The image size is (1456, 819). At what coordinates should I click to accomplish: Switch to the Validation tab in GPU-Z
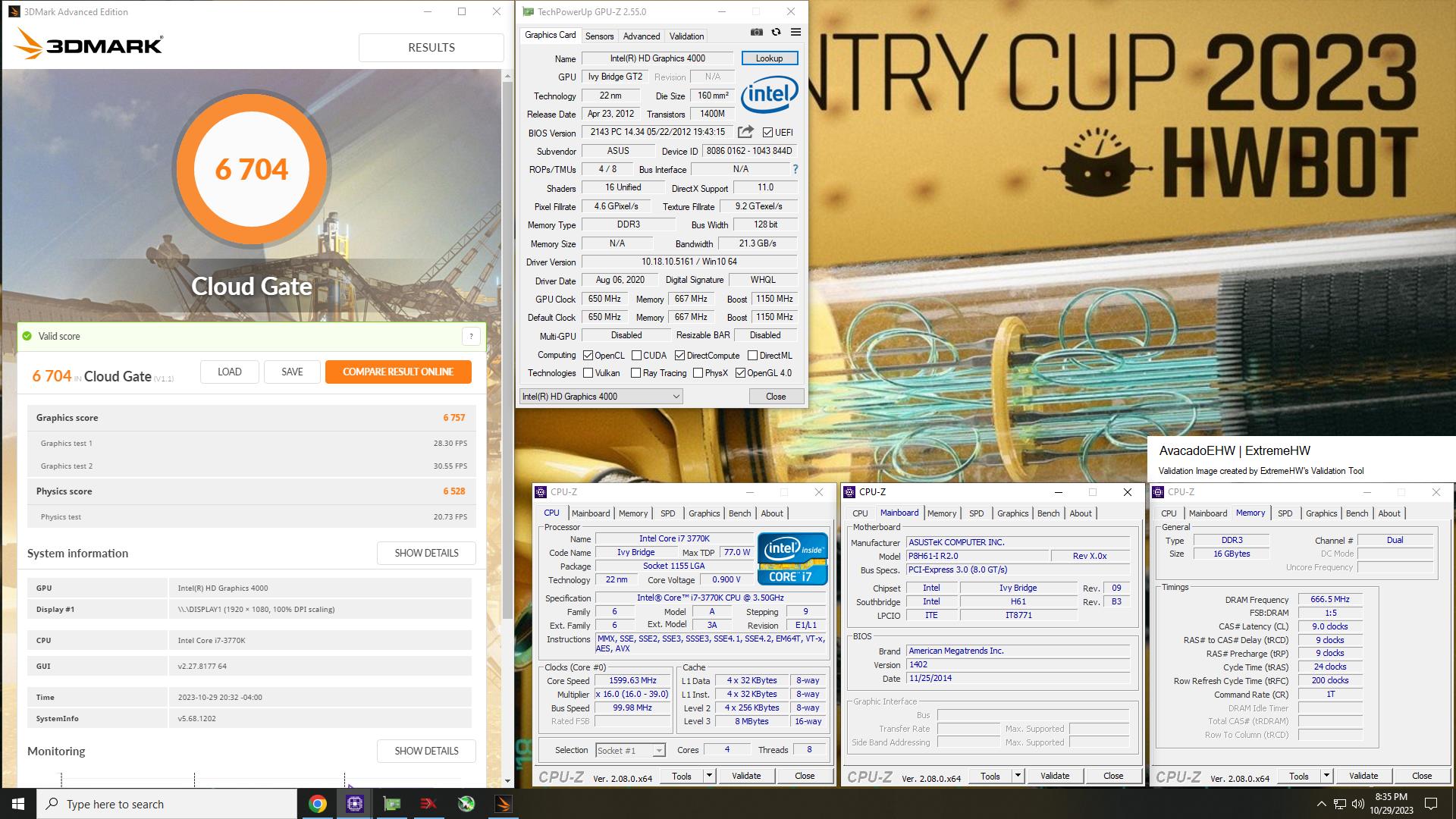[x=686, y=36]
